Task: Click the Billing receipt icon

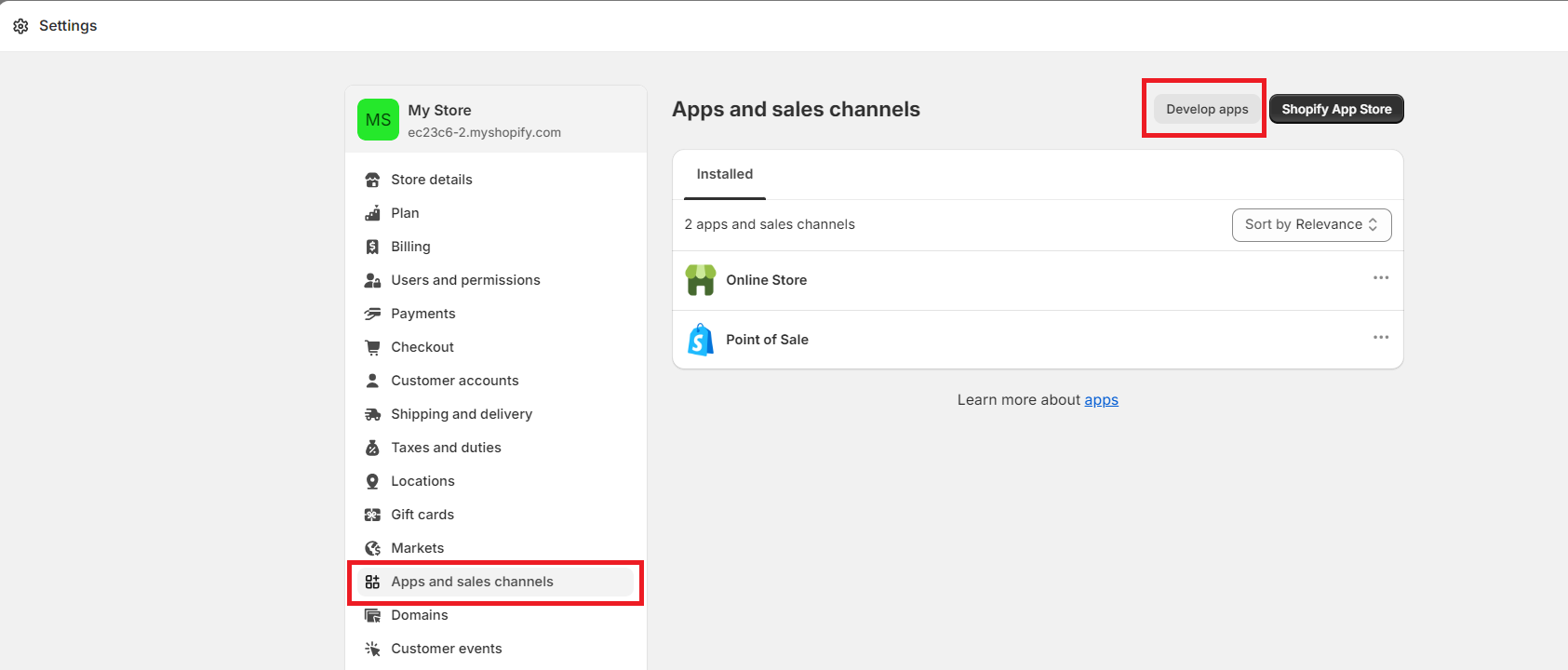Action: coord(372,247)
